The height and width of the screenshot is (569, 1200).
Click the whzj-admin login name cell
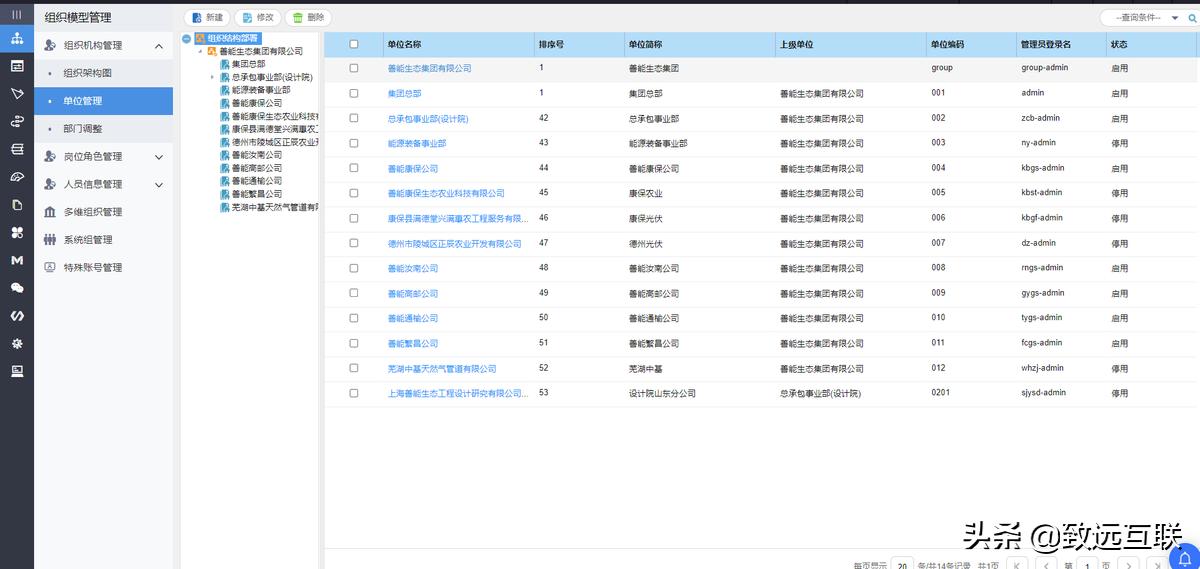[1042, 368]
